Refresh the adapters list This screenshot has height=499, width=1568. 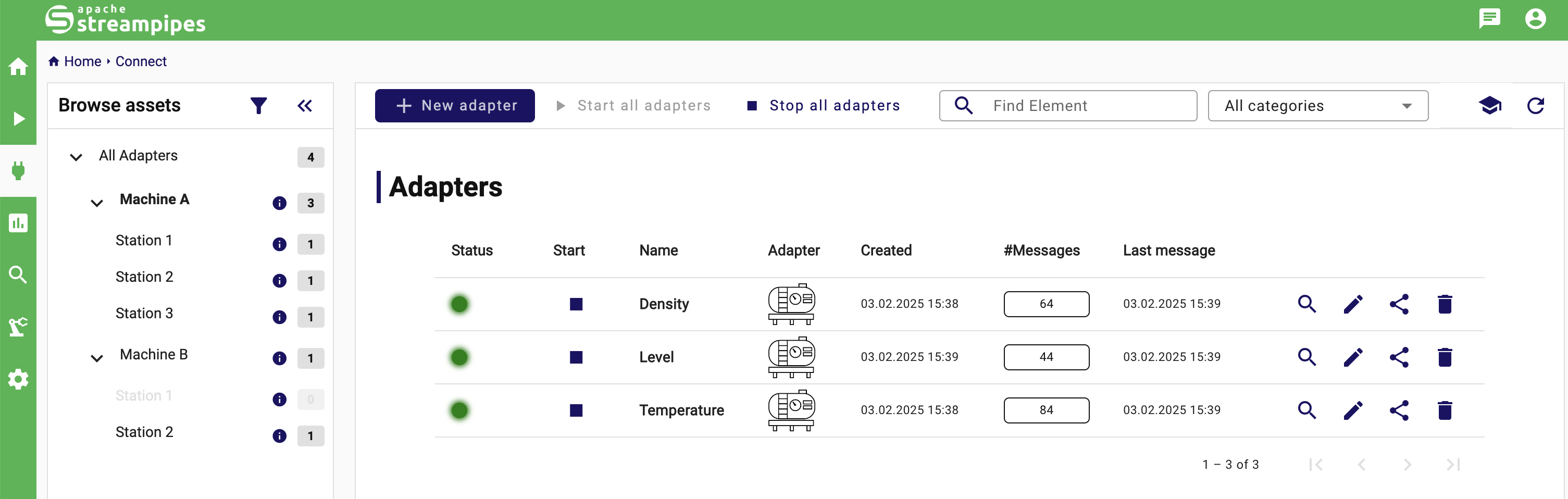(1535, 106)
